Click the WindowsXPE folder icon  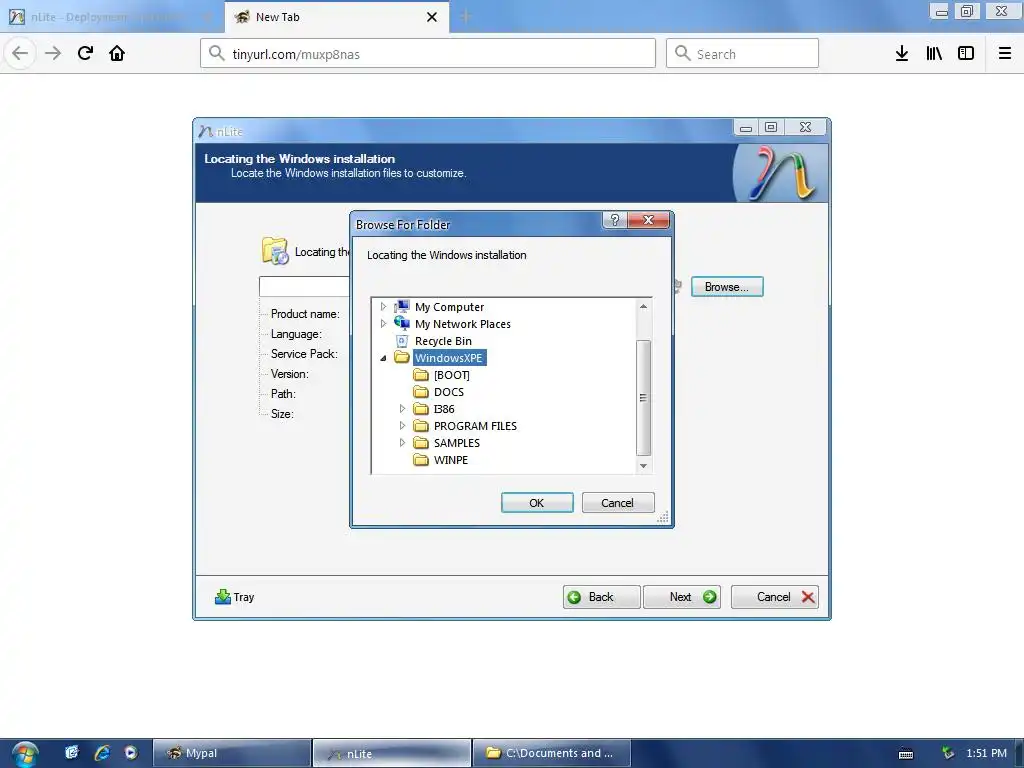[x=402, y=357]
